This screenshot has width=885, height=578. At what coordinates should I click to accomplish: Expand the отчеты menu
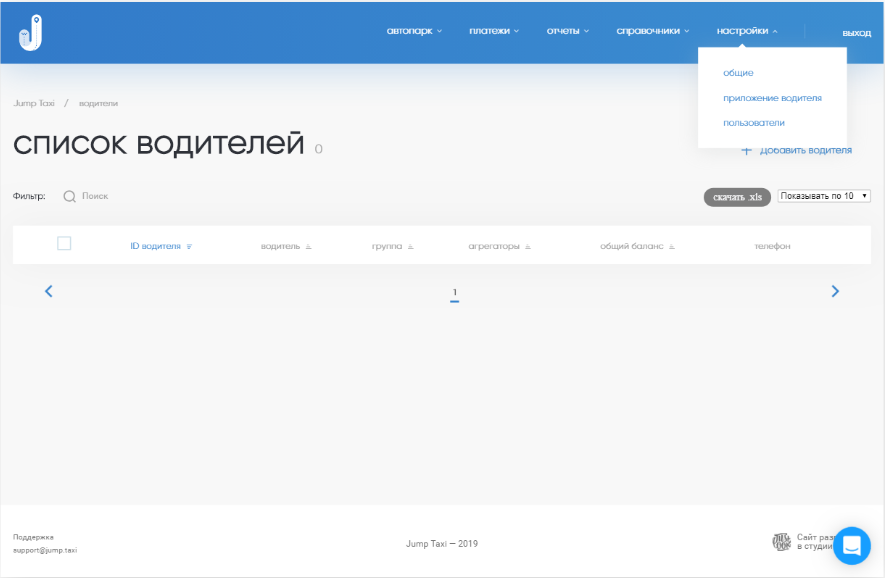[x=567, y=31]
